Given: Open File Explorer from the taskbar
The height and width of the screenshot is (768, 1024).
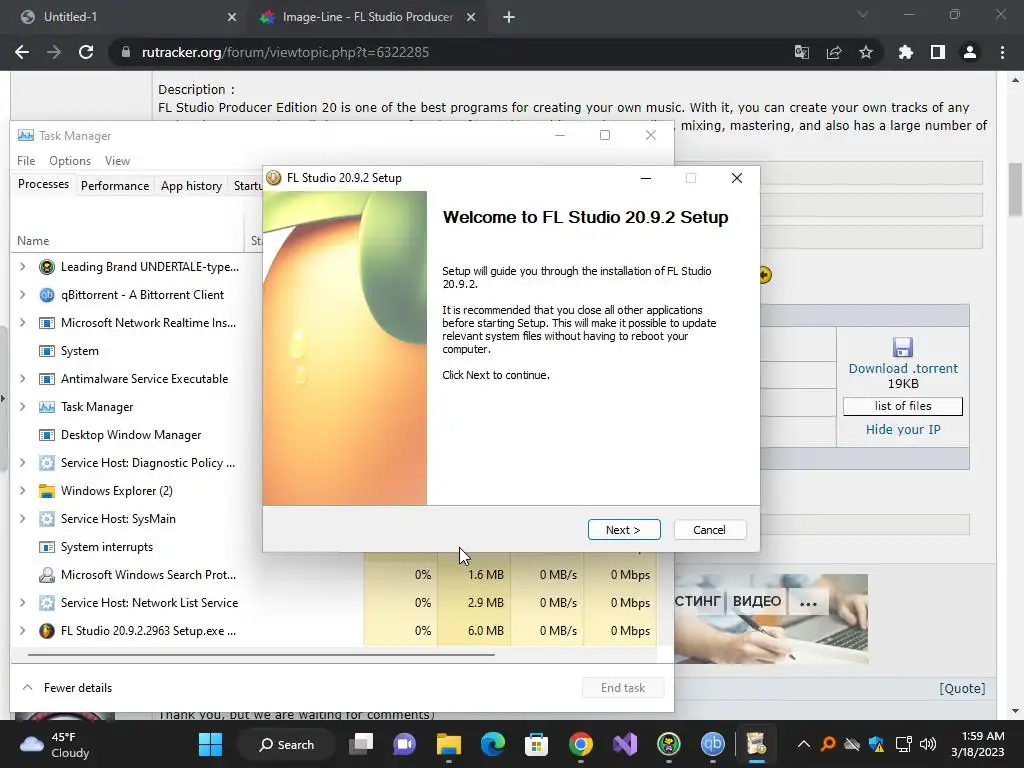Looking at the screenshot, I should coord(449,744).
